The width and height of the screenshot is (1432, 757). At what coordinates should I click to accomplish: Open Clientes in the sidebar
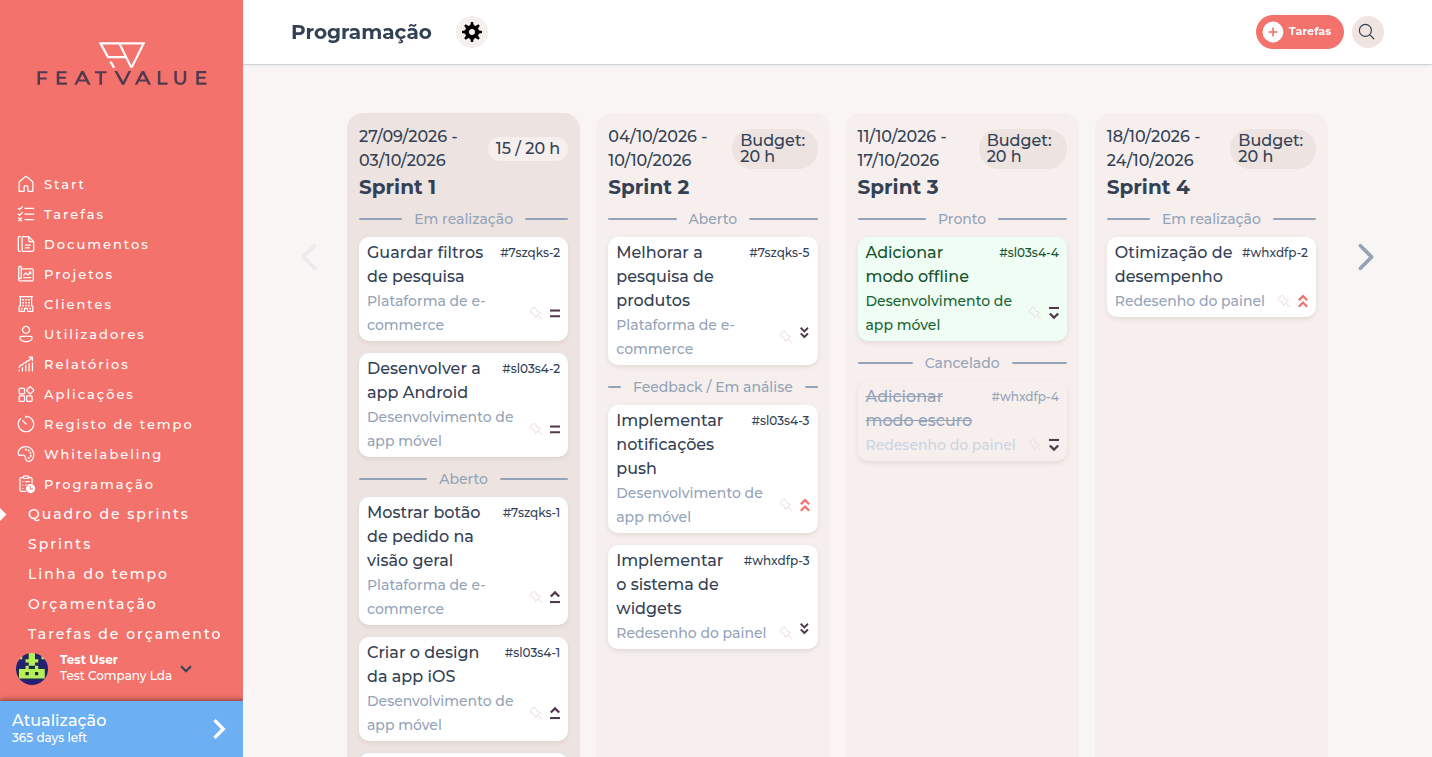tap(65, 304)
